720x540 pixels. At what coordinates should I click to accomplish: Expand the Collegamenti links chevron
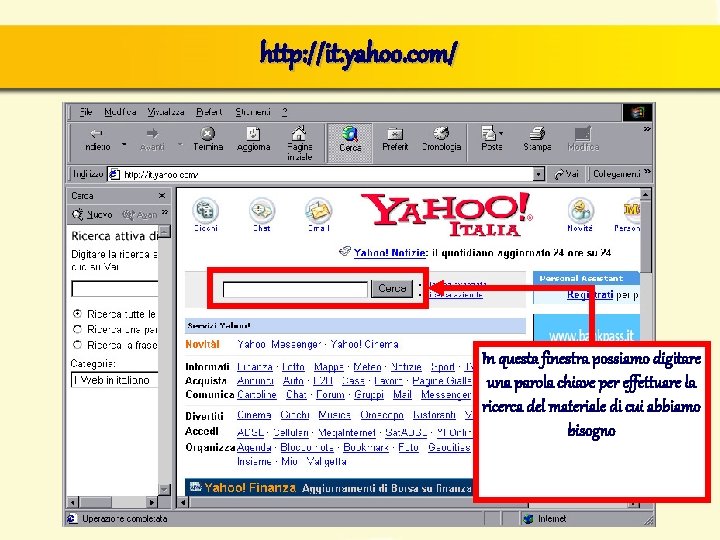[647, 172]
